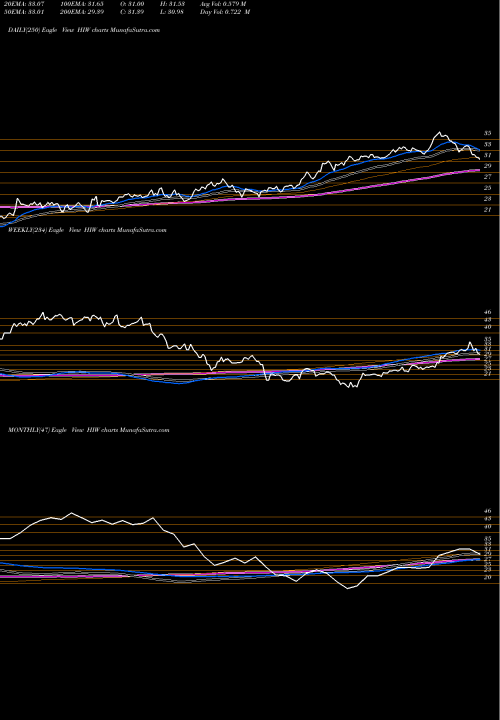Click the MONTHLY(47) Eagle View chart title
This screenshot has height=720, width=500.
pyautogui.click(x=89, y=430)
